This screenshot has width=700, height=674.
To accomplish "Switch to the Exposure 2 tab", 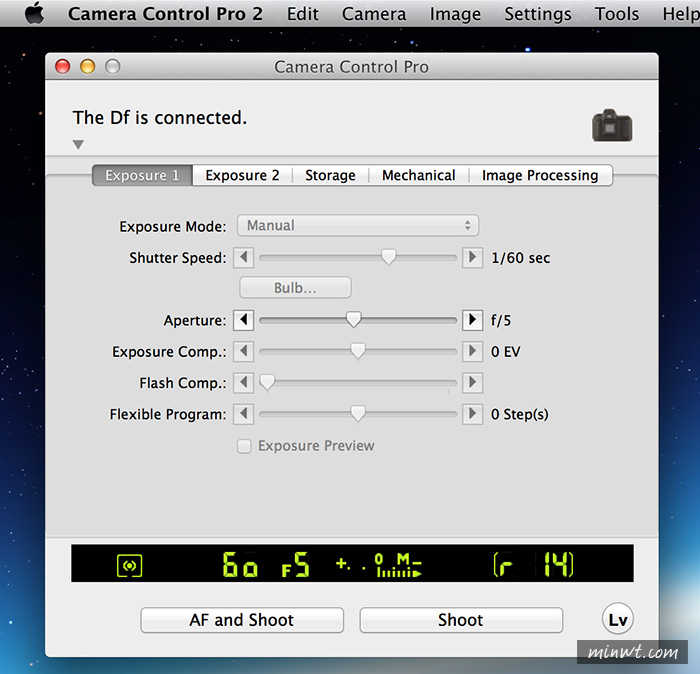I will [242, 175].
